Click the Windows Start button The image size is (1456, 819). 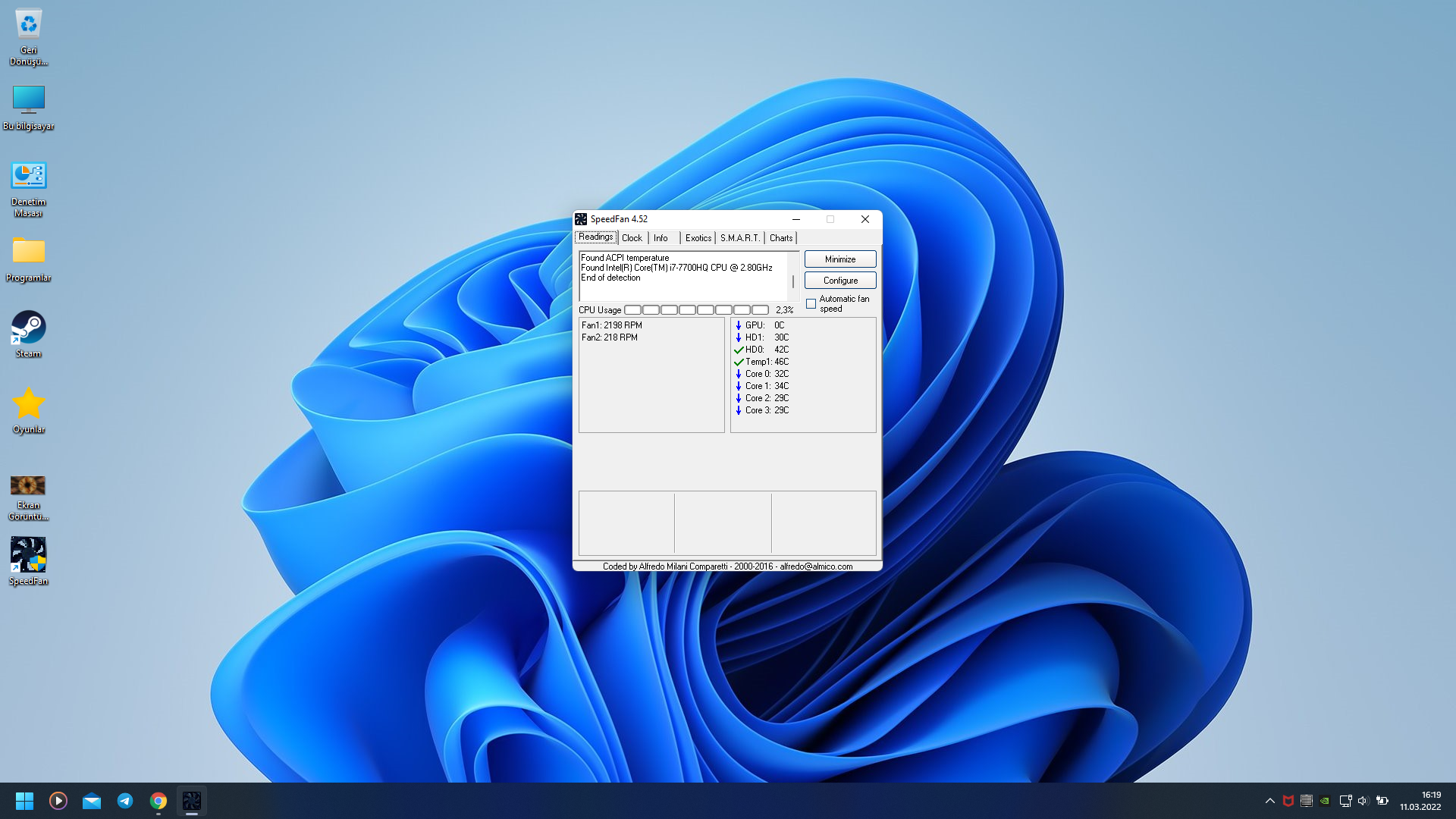click(x=24, y=801)
